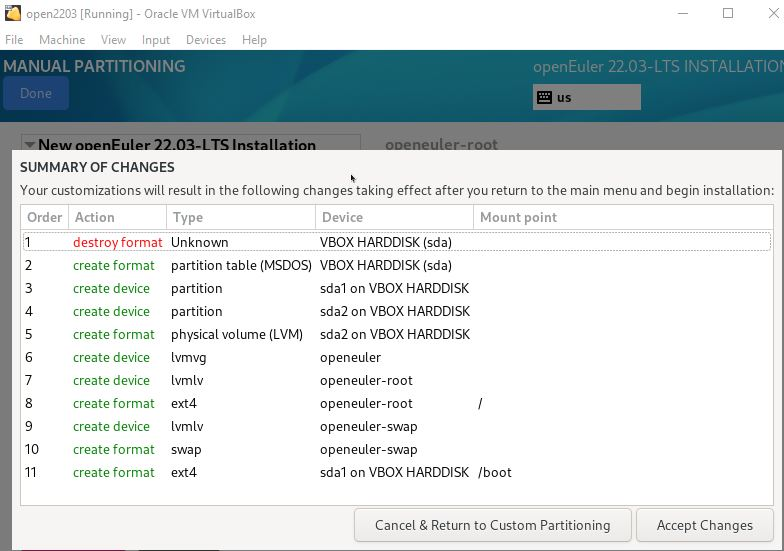784x551 pixels.
Task: Click the Done button
Action: [x=36, y=94]
